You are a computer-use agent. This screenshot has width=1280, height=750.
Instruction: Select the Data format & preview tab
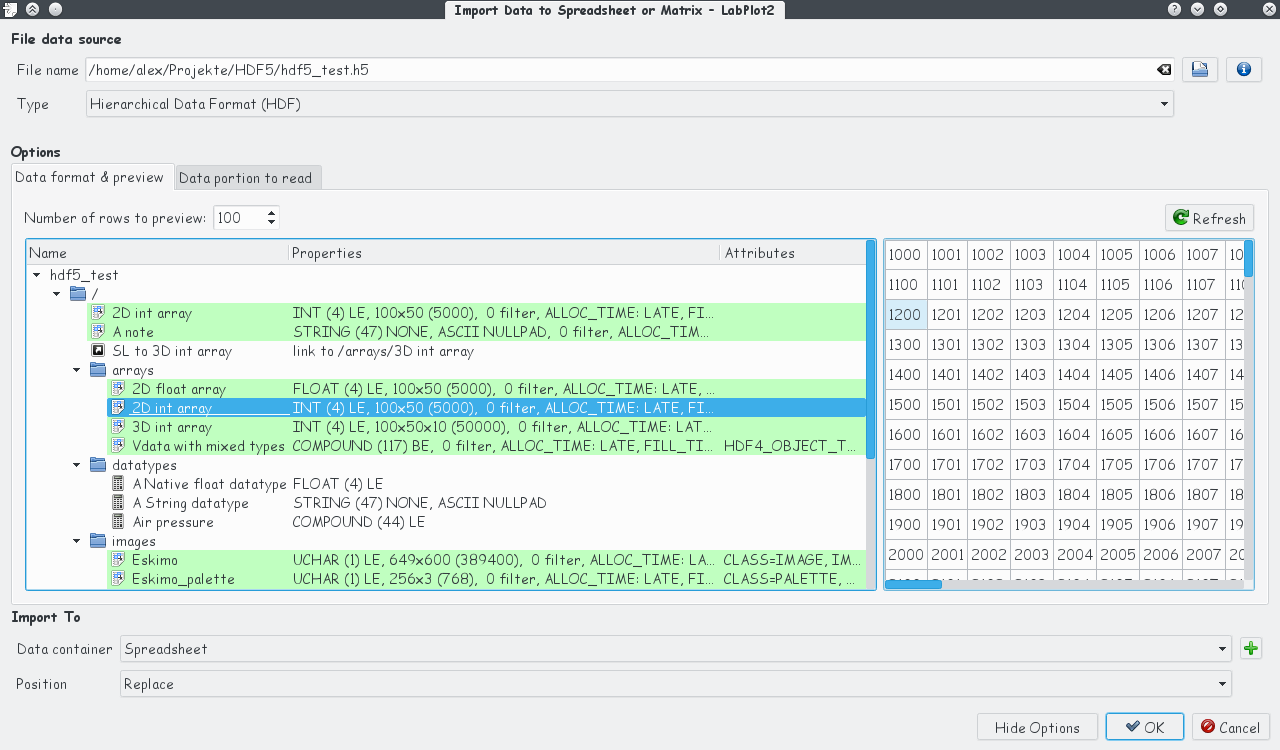tap(90, 177)
